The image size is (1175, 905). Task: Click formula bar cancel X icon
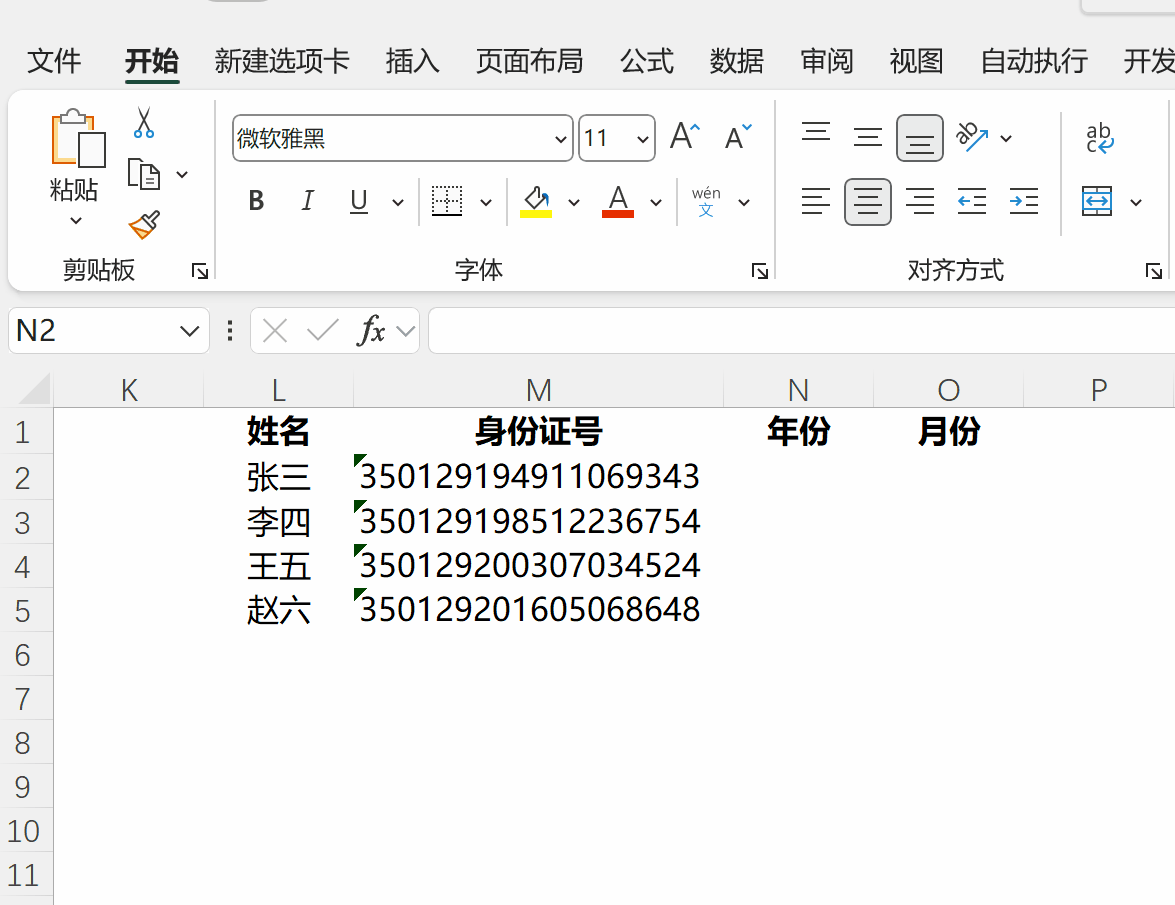click(275, 330)
